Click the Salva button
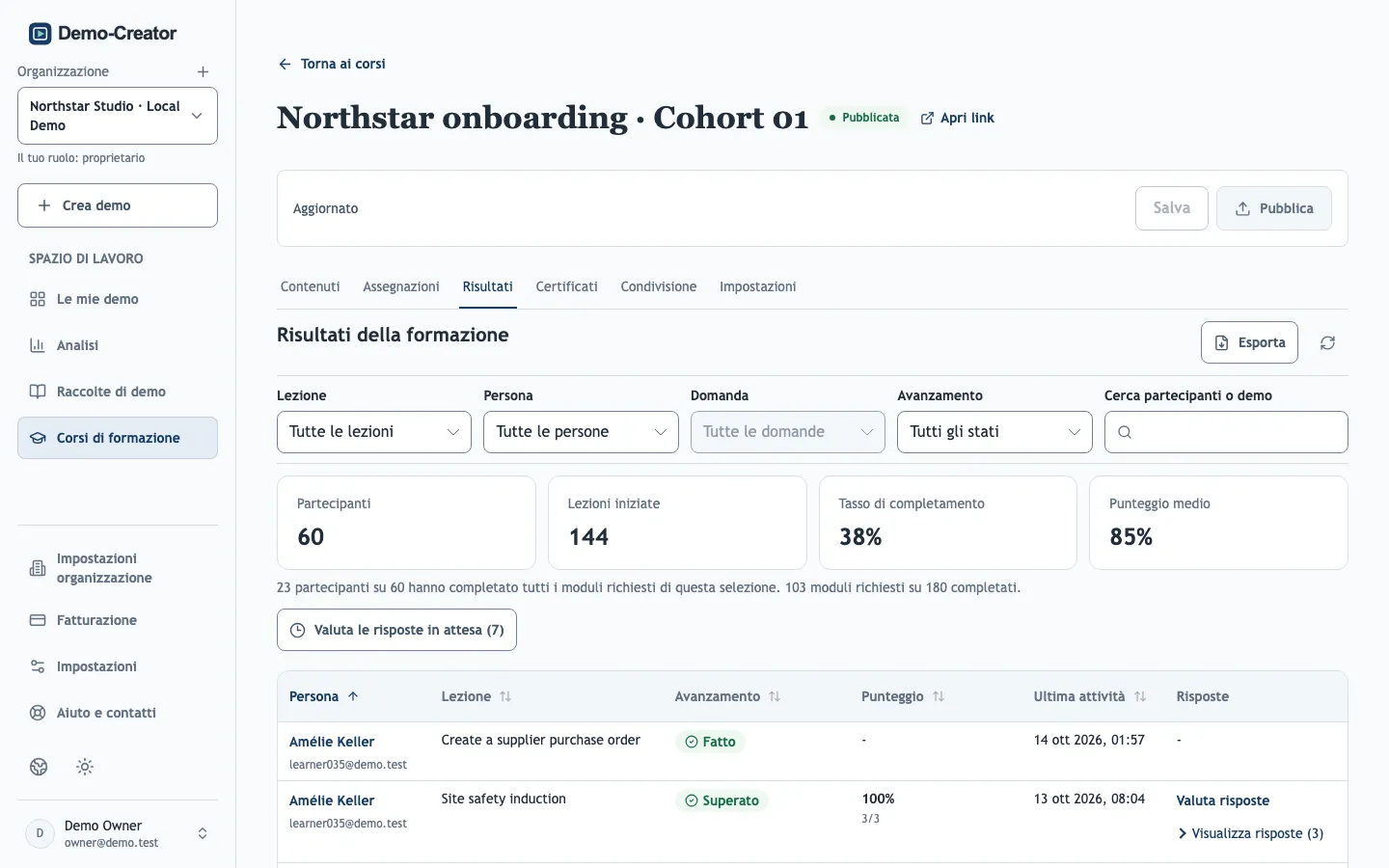Screen dimensions: 1389x868 coord(1172,208)
